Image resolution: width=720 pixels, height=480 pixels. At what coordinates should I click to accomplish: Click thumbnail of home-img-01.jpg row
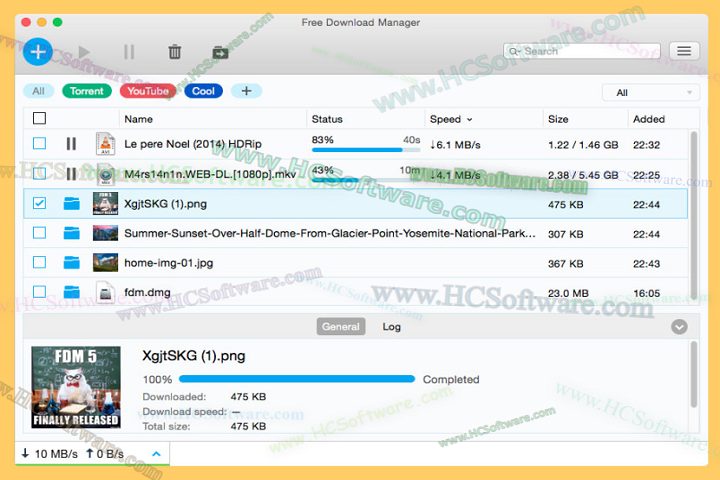[105, 262]
